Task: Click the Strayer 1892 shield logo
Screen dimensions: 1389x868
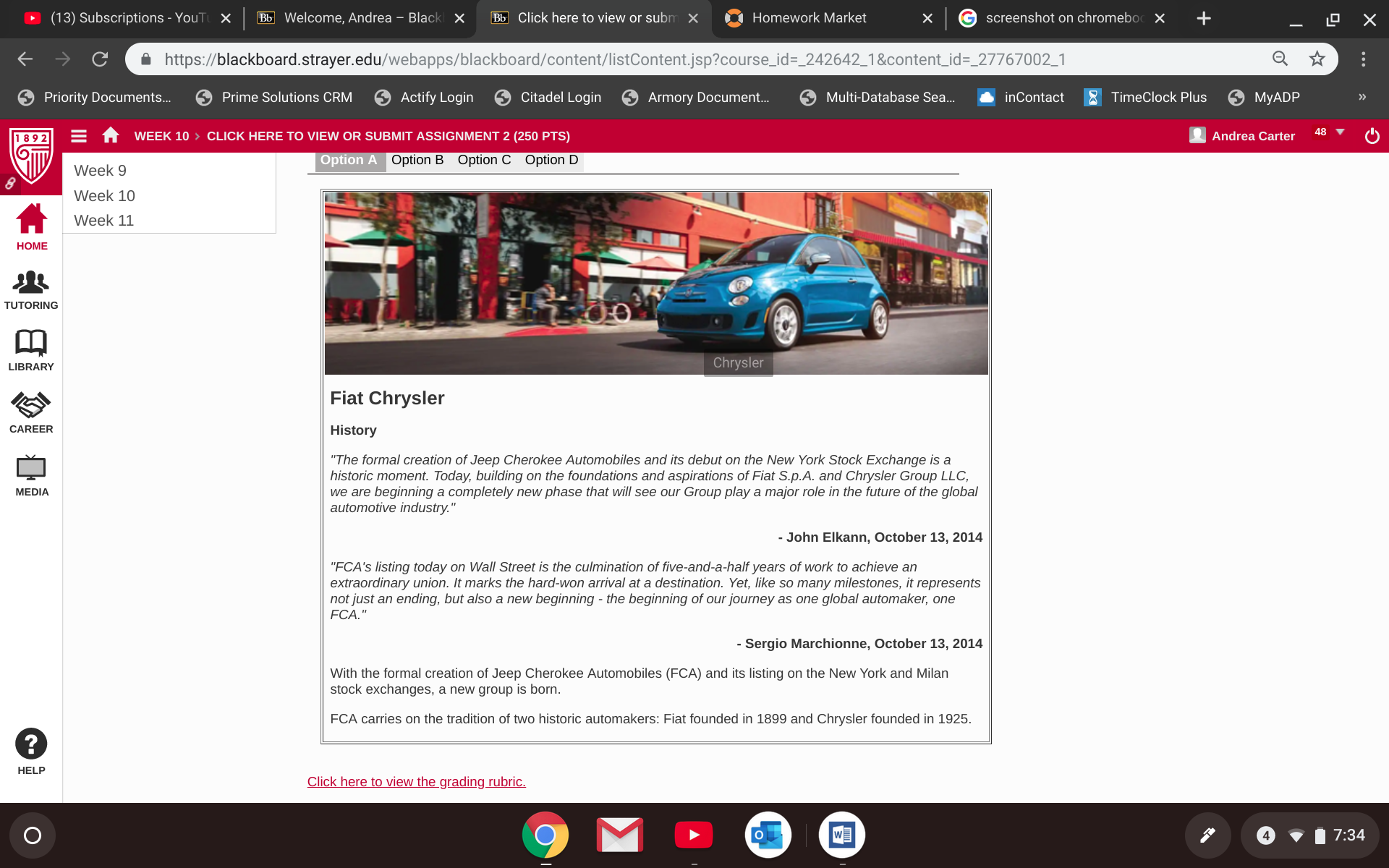Action: 31,156
